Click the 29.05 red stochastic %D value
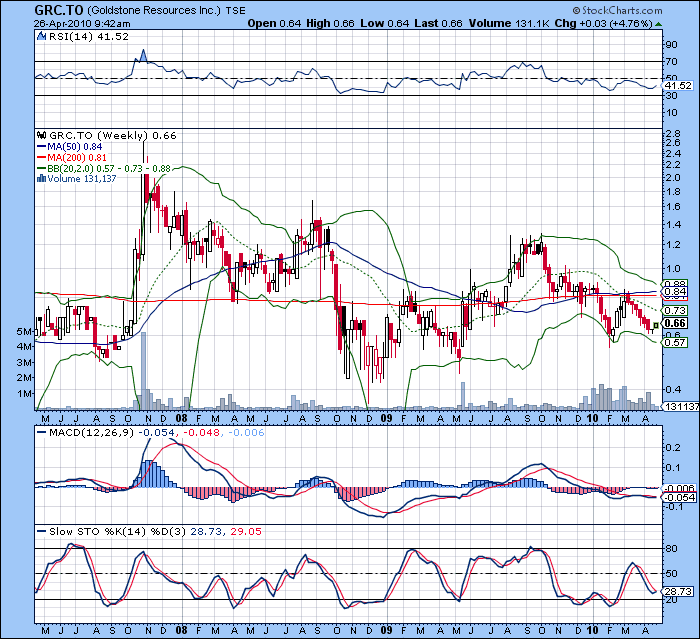 click(x=246, y=531)
